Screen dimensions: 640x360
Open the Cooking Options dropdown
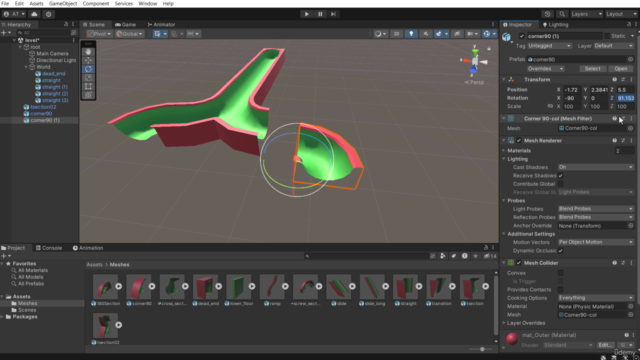596,298
